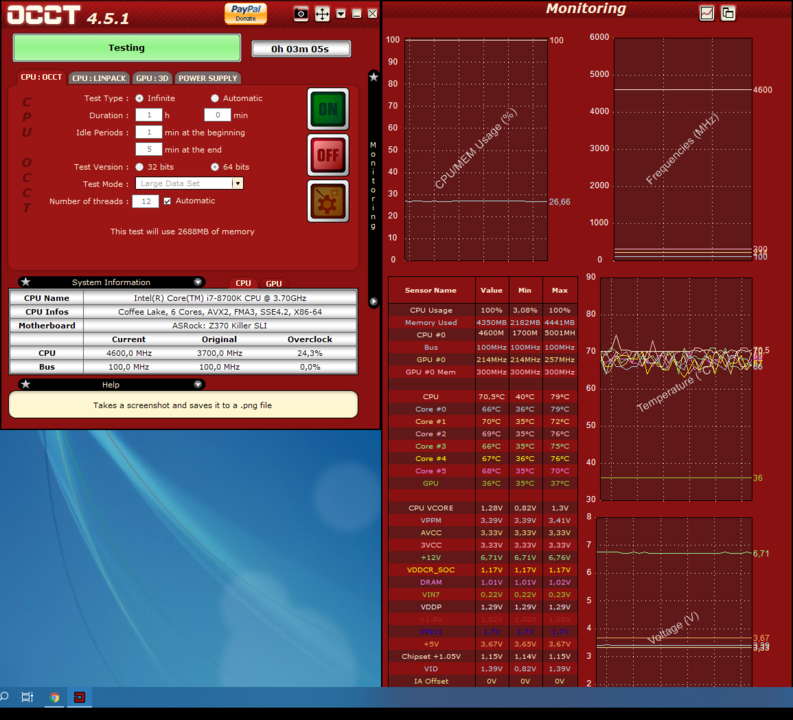Click the Motherboard ASRock Z370 Killer SLI cell
Screen dimensions: 793x720
pos(220,326)
